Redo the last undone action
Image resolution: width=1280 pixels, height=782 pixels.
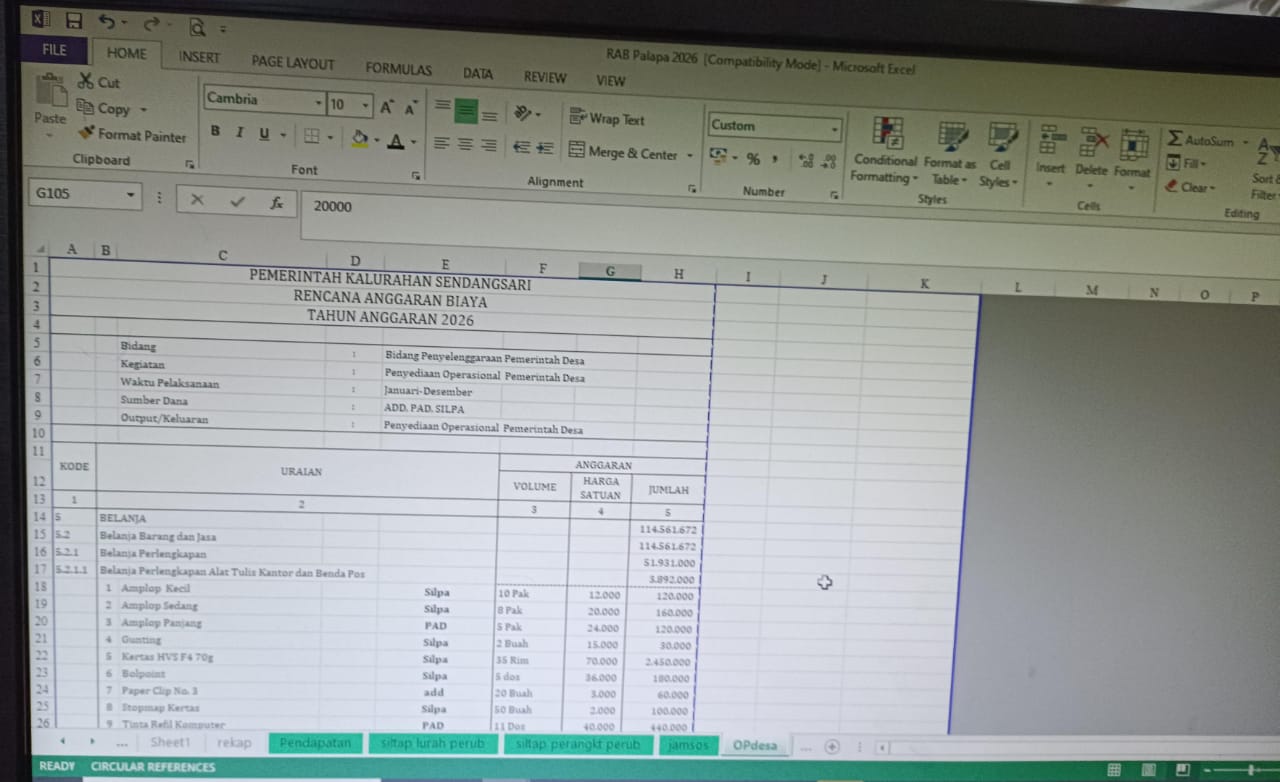click(150, 23)
